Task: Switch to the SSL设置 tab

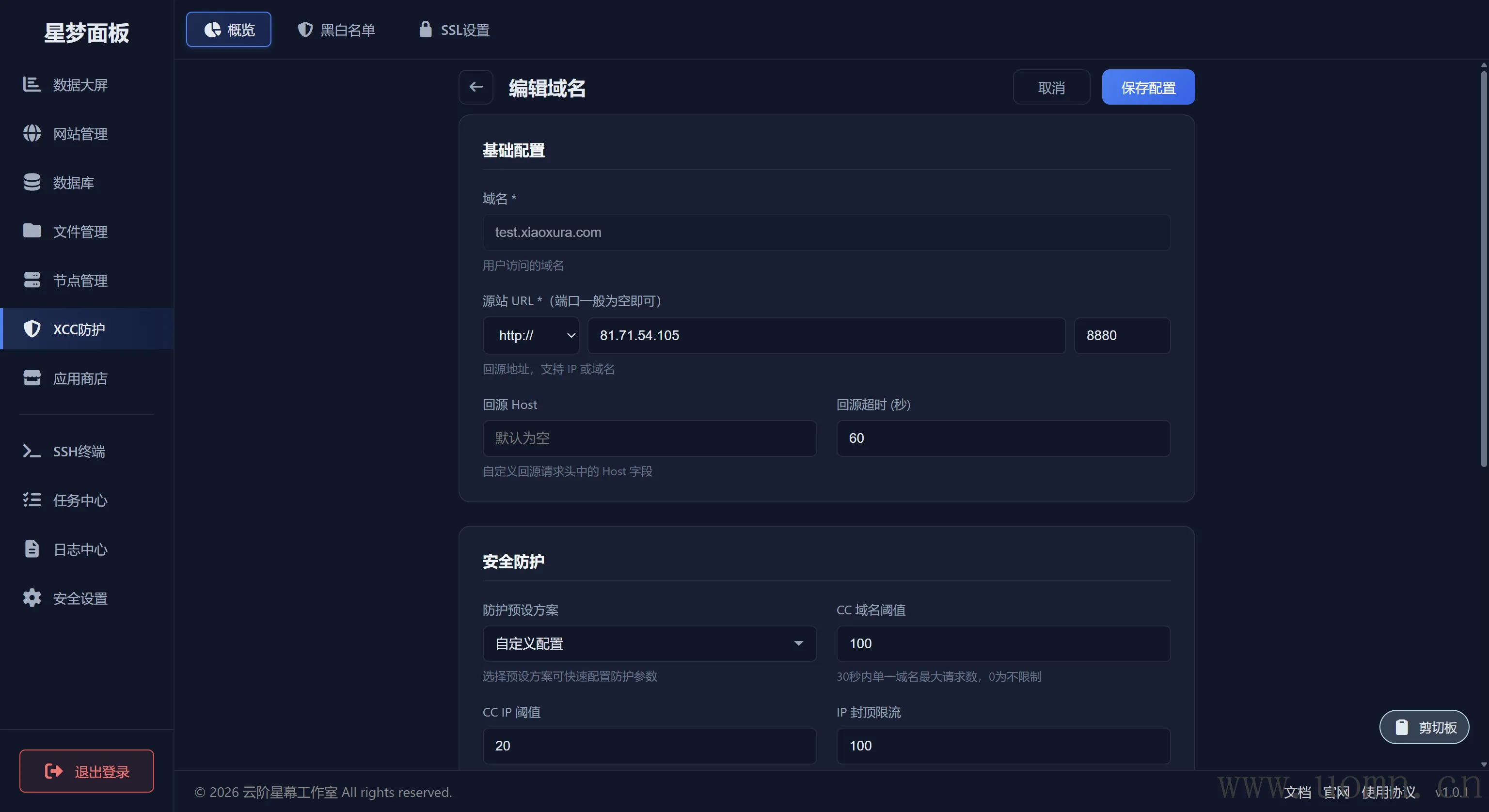Action: click(x=454, y=30)
